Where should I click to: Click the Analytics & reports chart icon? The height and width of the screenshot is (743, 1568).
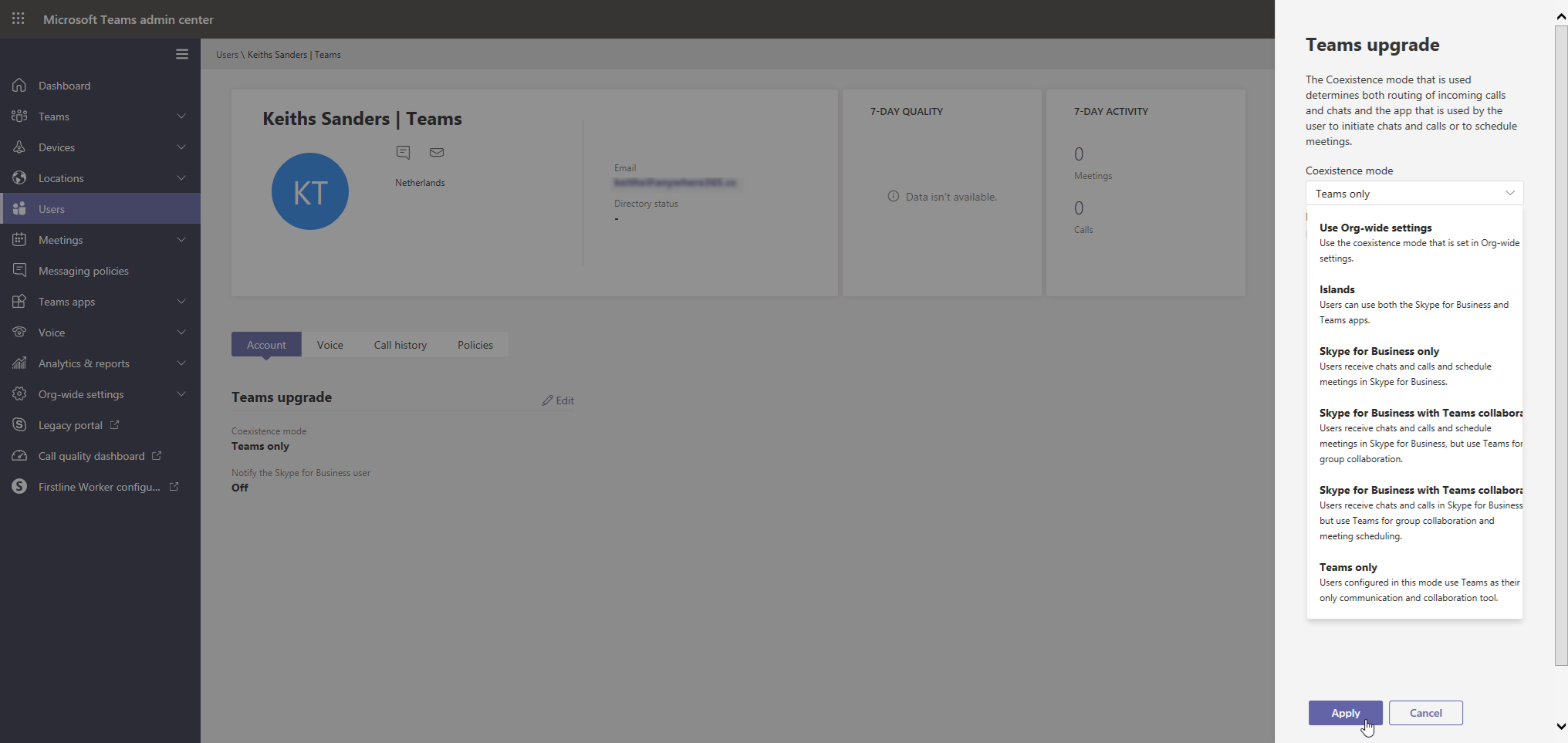19,363
